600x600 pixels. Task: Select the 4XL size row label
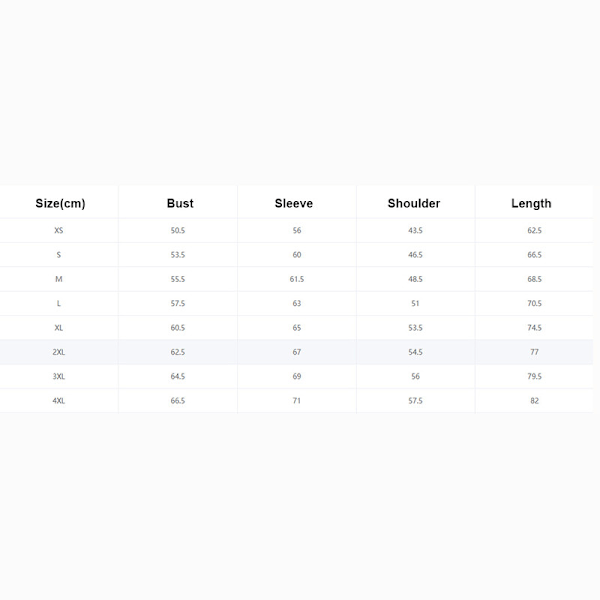(x=59, y=401)
